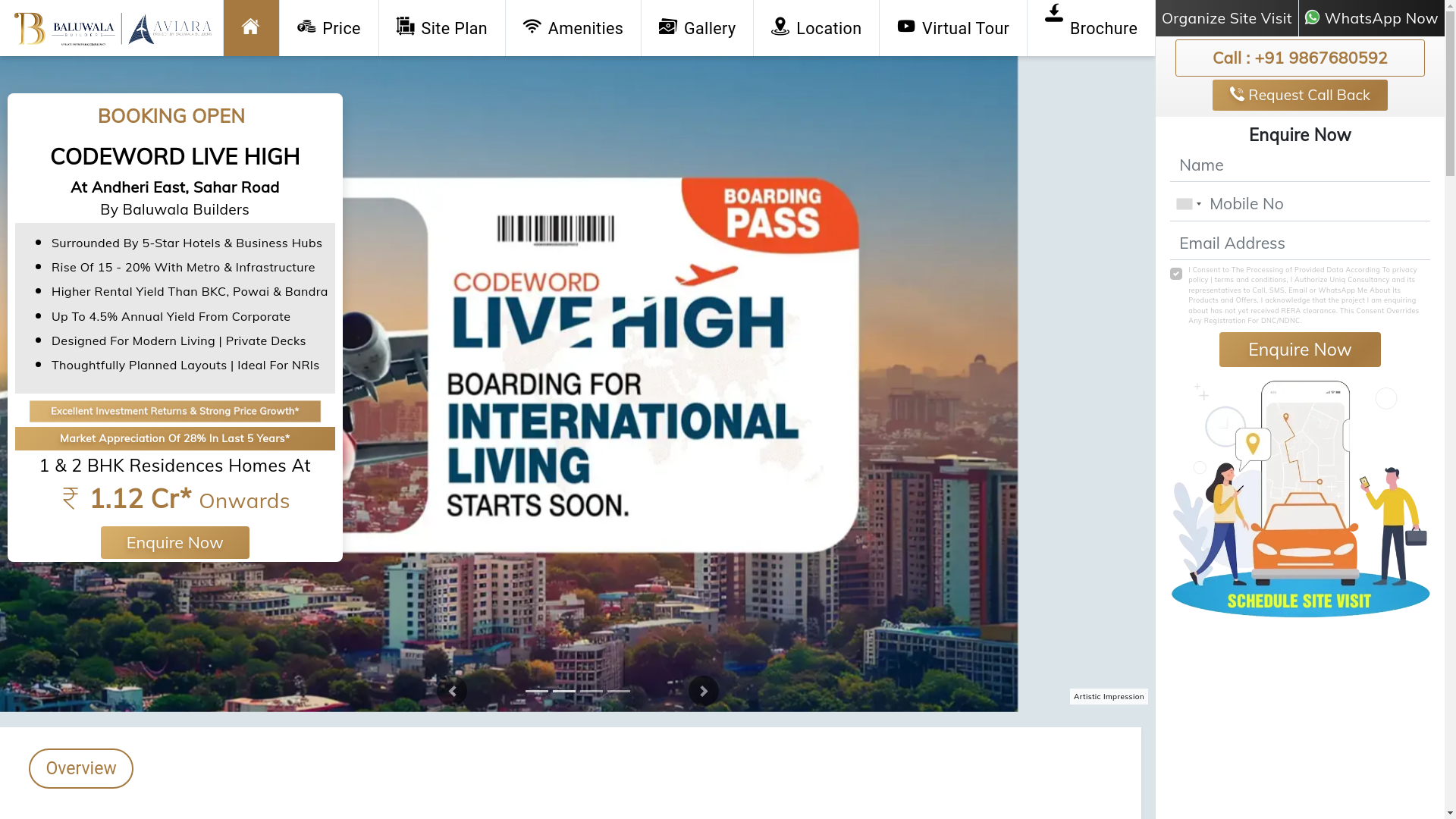1456x819 pixels.
Task: Focus the Name input field
Action: tap(1300, 165)
